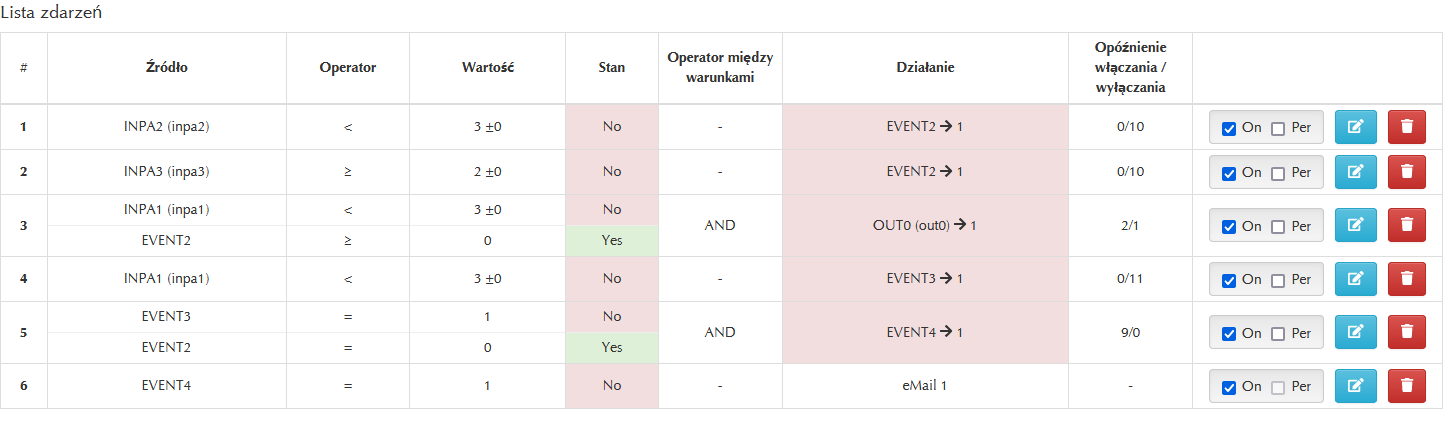Tick the Per checkbox in row 5
The image size is (1455, 429).
[x=1278, y=333]
